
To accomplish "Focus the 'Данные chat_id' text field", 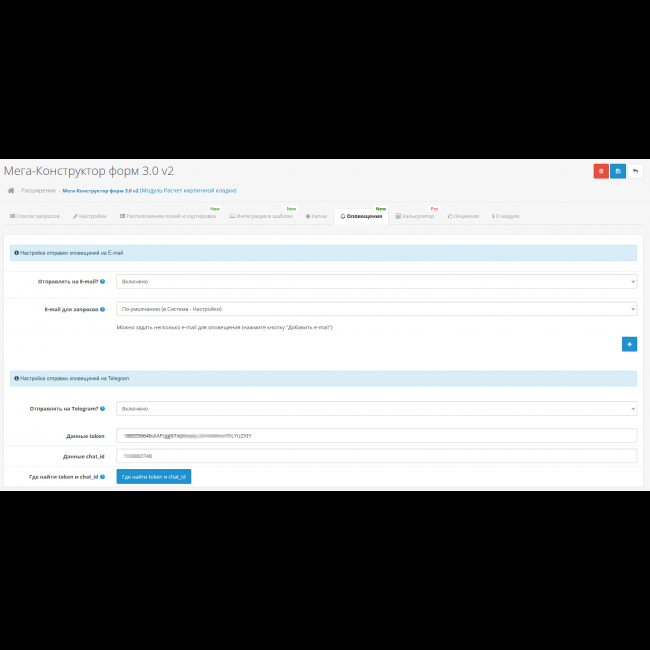I will pos(376,456).
